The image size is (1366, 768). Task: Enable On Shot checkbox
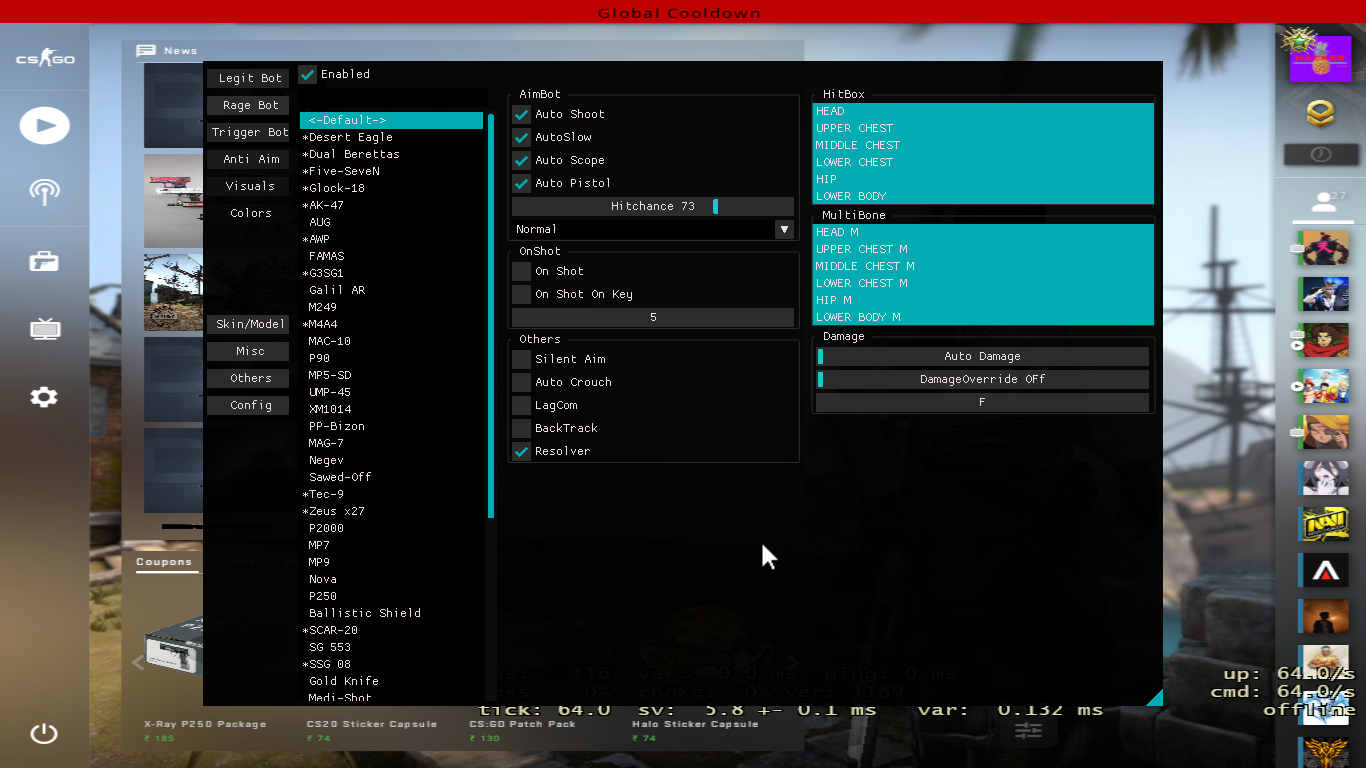pos(521,271)
